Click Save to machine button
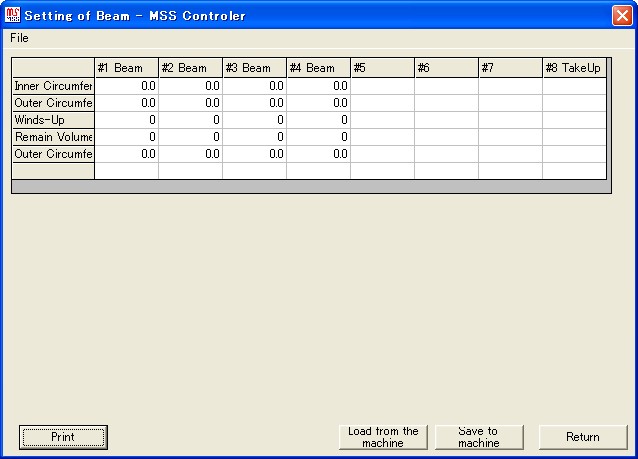The width and height of the screenshot is (638, 459). click(x=478, y=437)
